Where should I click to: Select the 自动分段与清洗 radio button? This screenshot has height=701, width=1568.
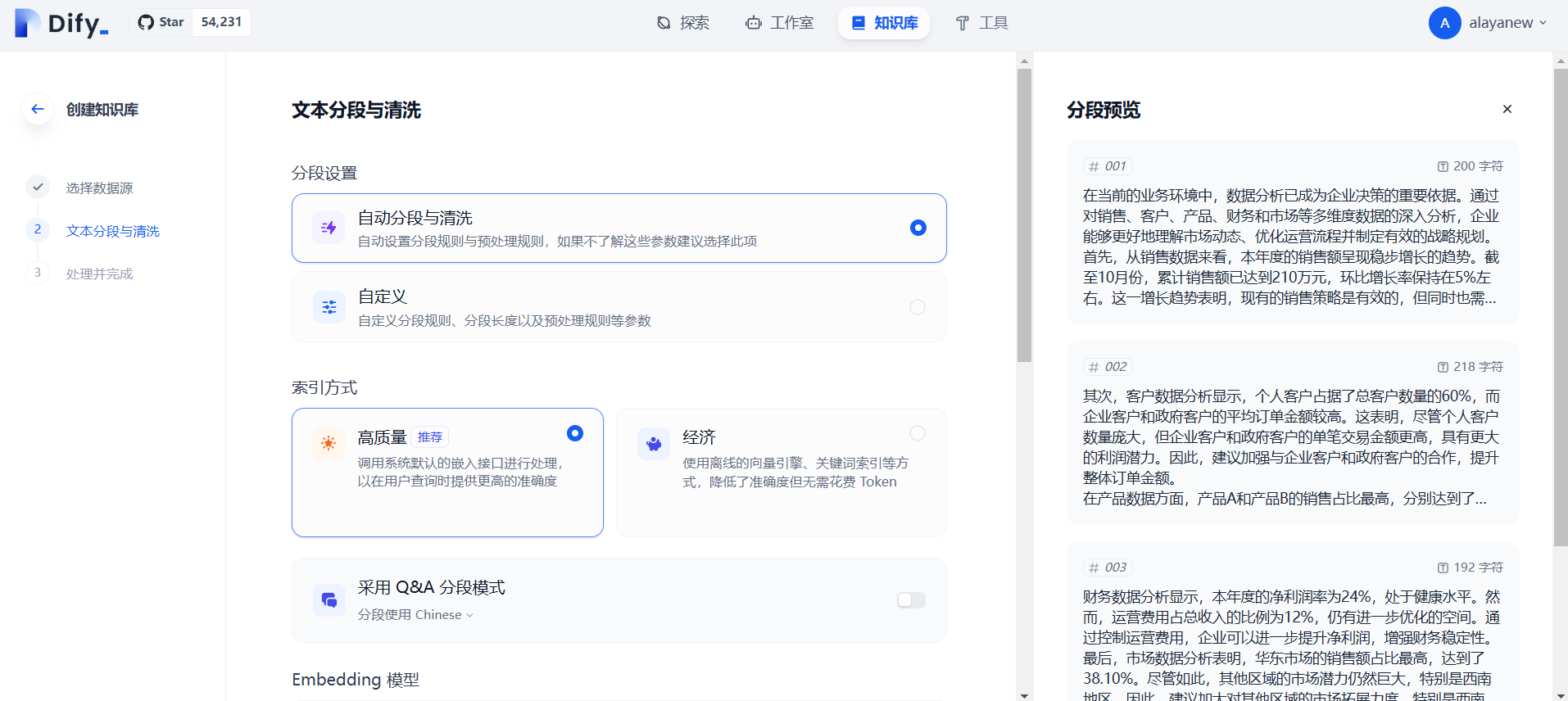point(918,228)
